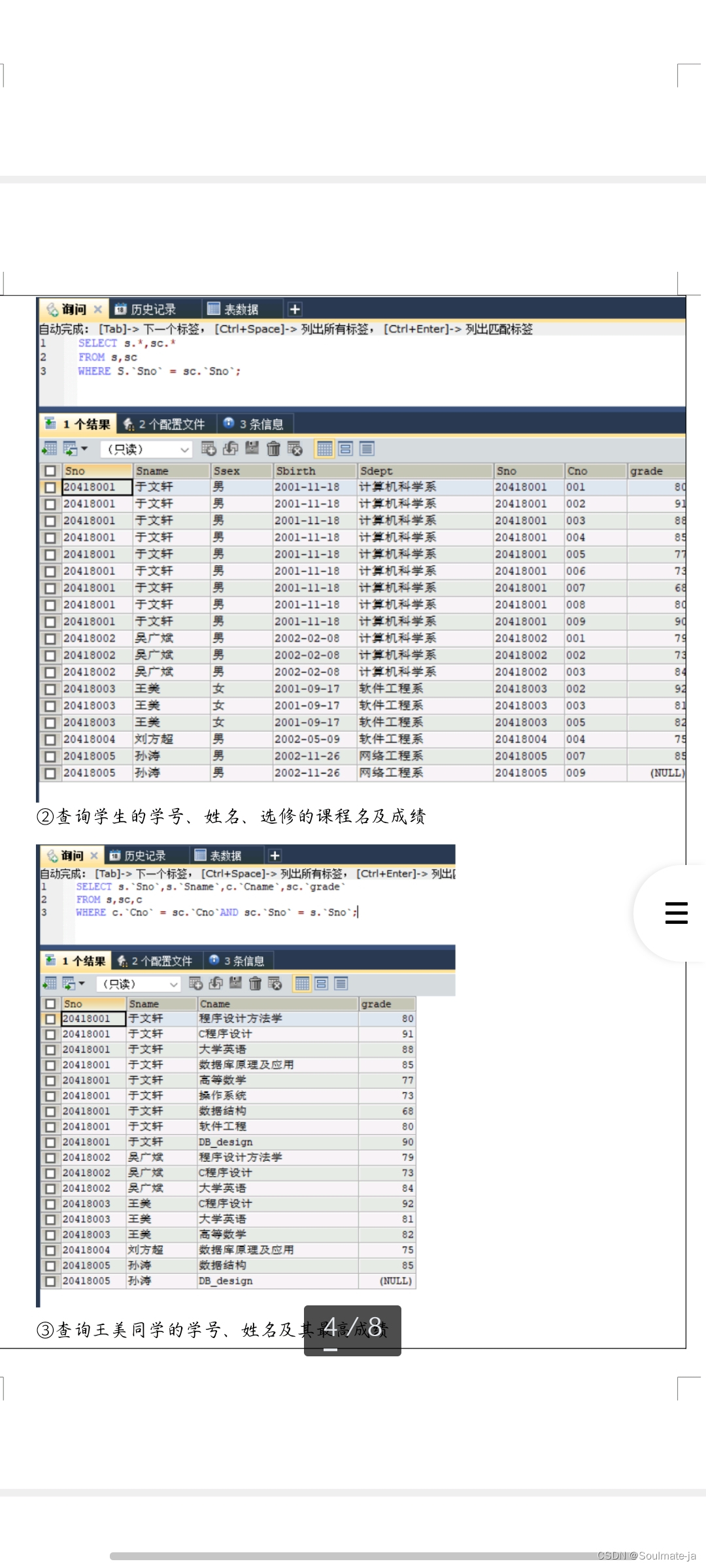Check the 王美 高等数学 row checkbox
This screenshot has width=706, height=1568.
50,1235
